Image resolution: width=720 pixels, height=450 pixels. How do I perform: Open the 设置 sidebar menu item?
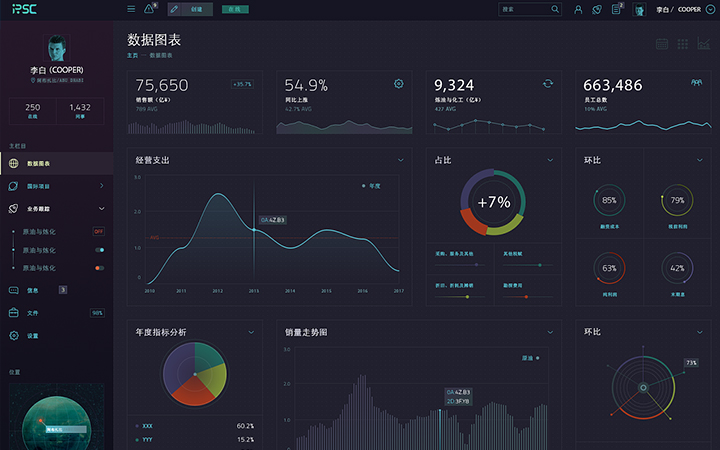coord(56,336)
